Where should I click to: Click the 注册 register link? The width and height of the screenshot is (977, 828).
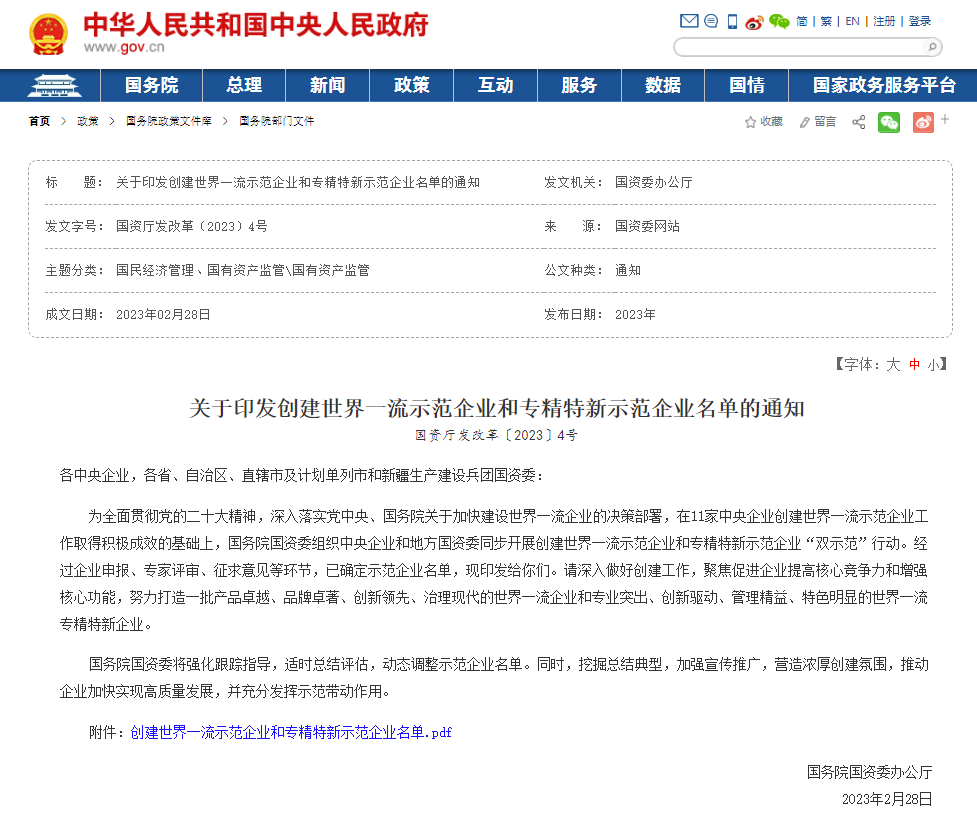pyautogui.click(x=884, y=21)
